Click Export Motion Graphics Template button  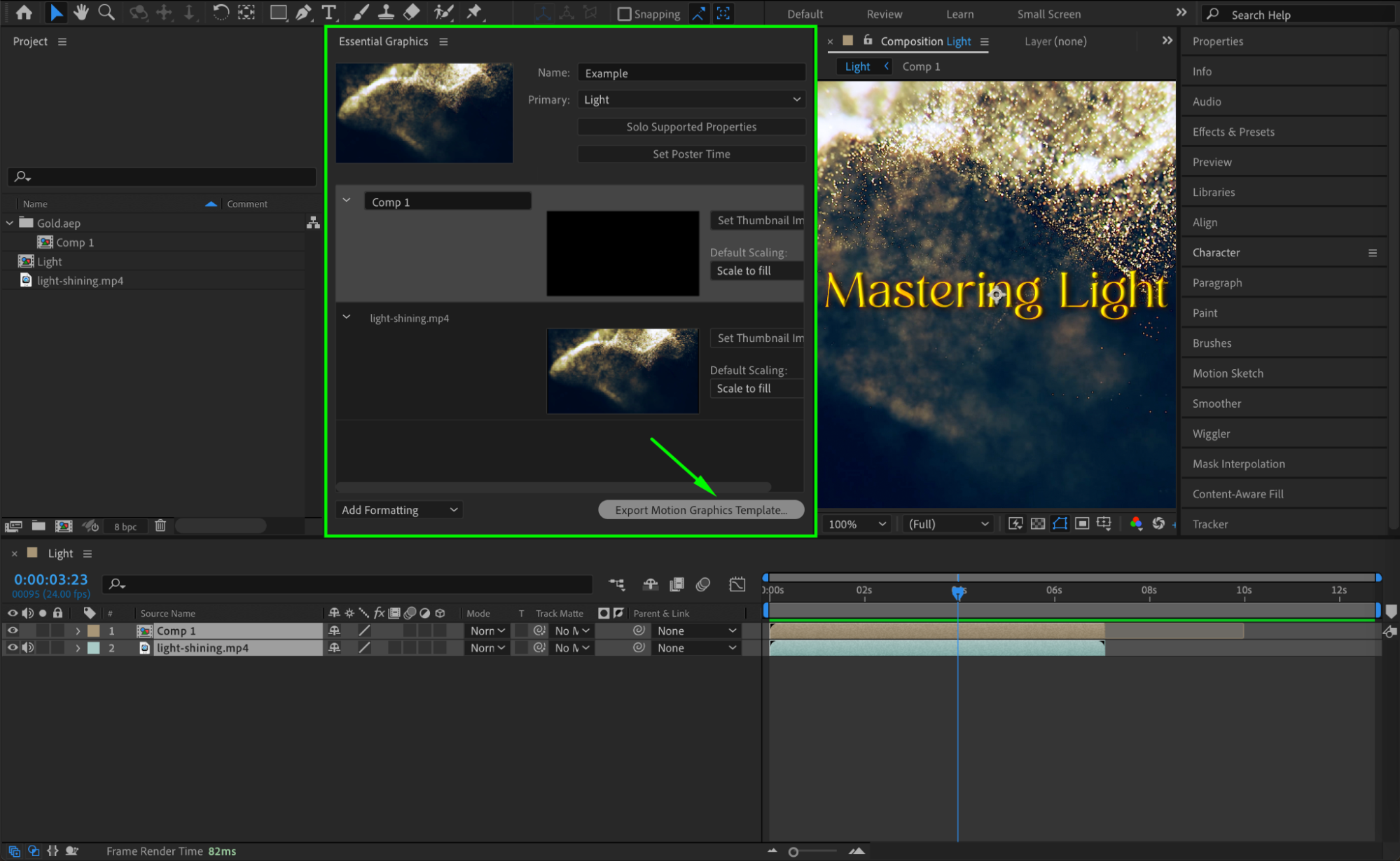tap(701, 510)
